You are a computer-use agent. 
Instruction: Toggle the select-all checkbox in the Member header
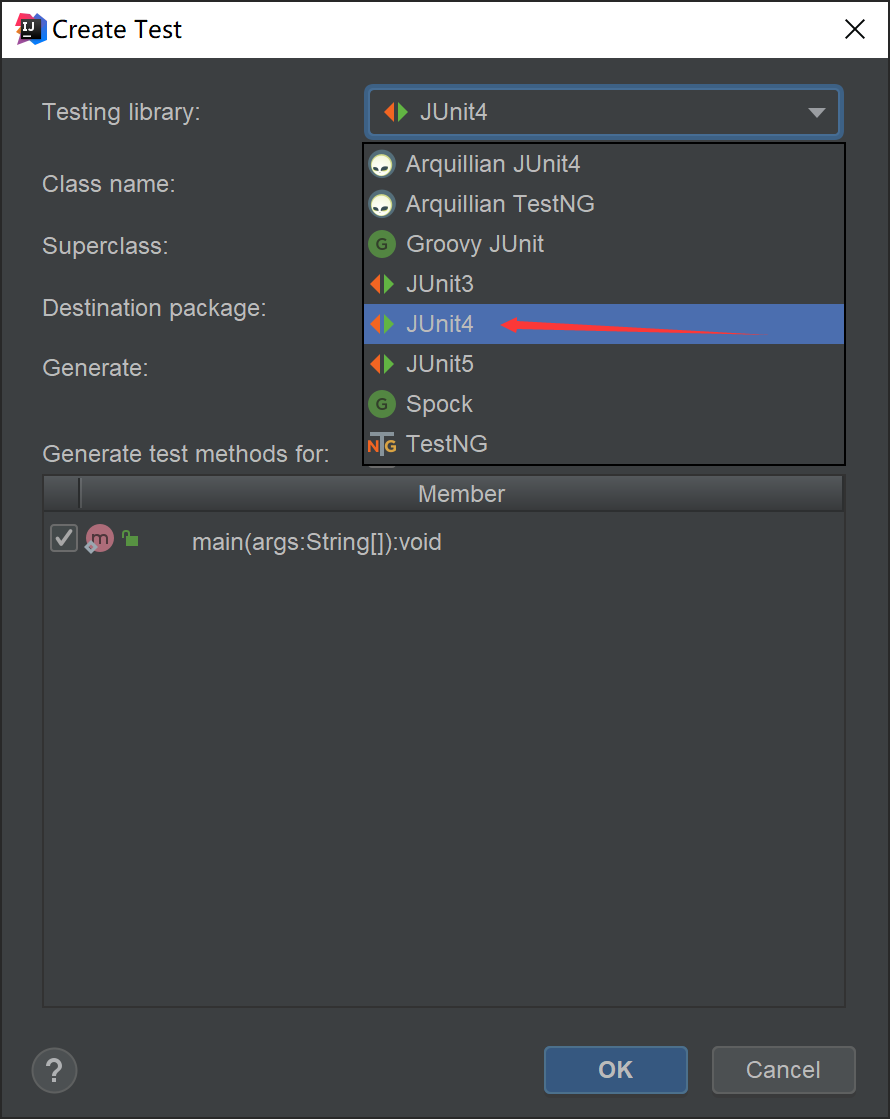coord(62,493)
